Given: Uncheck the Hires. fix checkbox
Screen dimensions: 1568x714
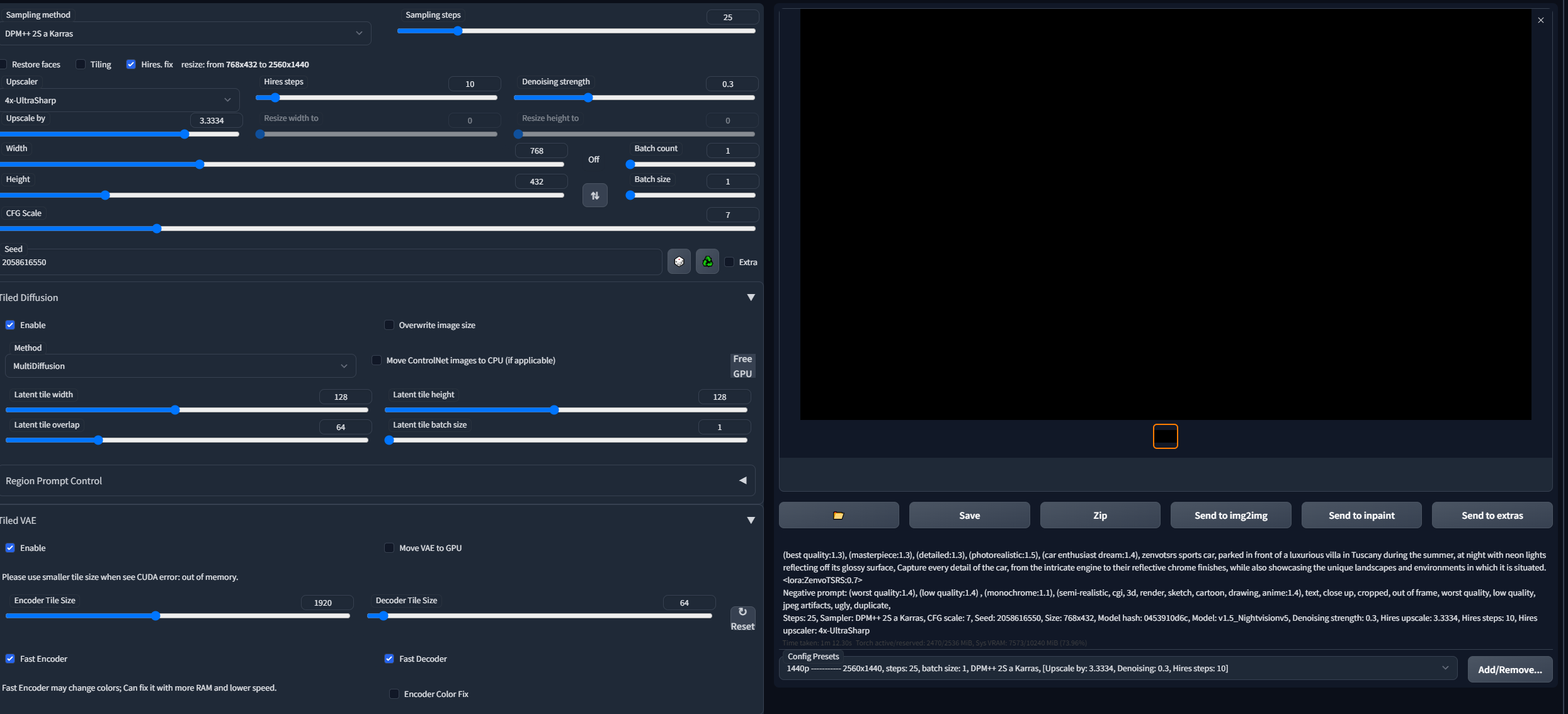Looking at the screenshot, I should click(x=131, y=64).
